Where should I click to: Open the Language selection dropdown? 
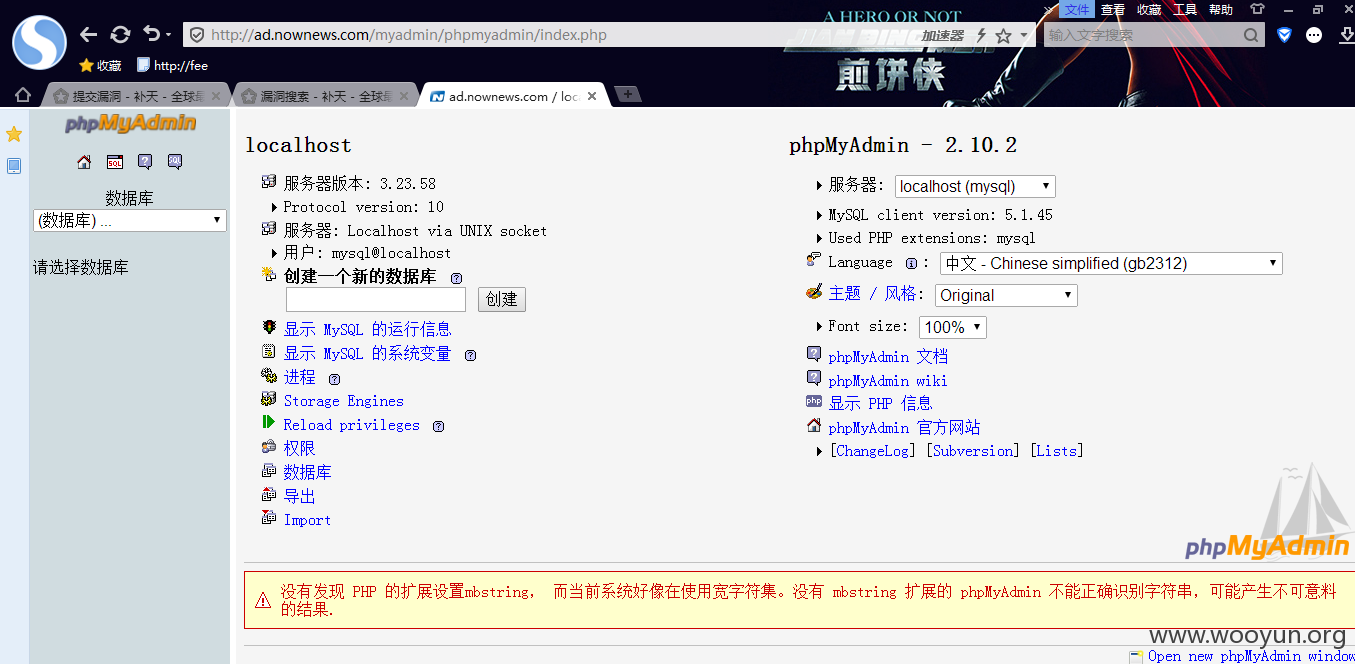(x=1111, y=263)
